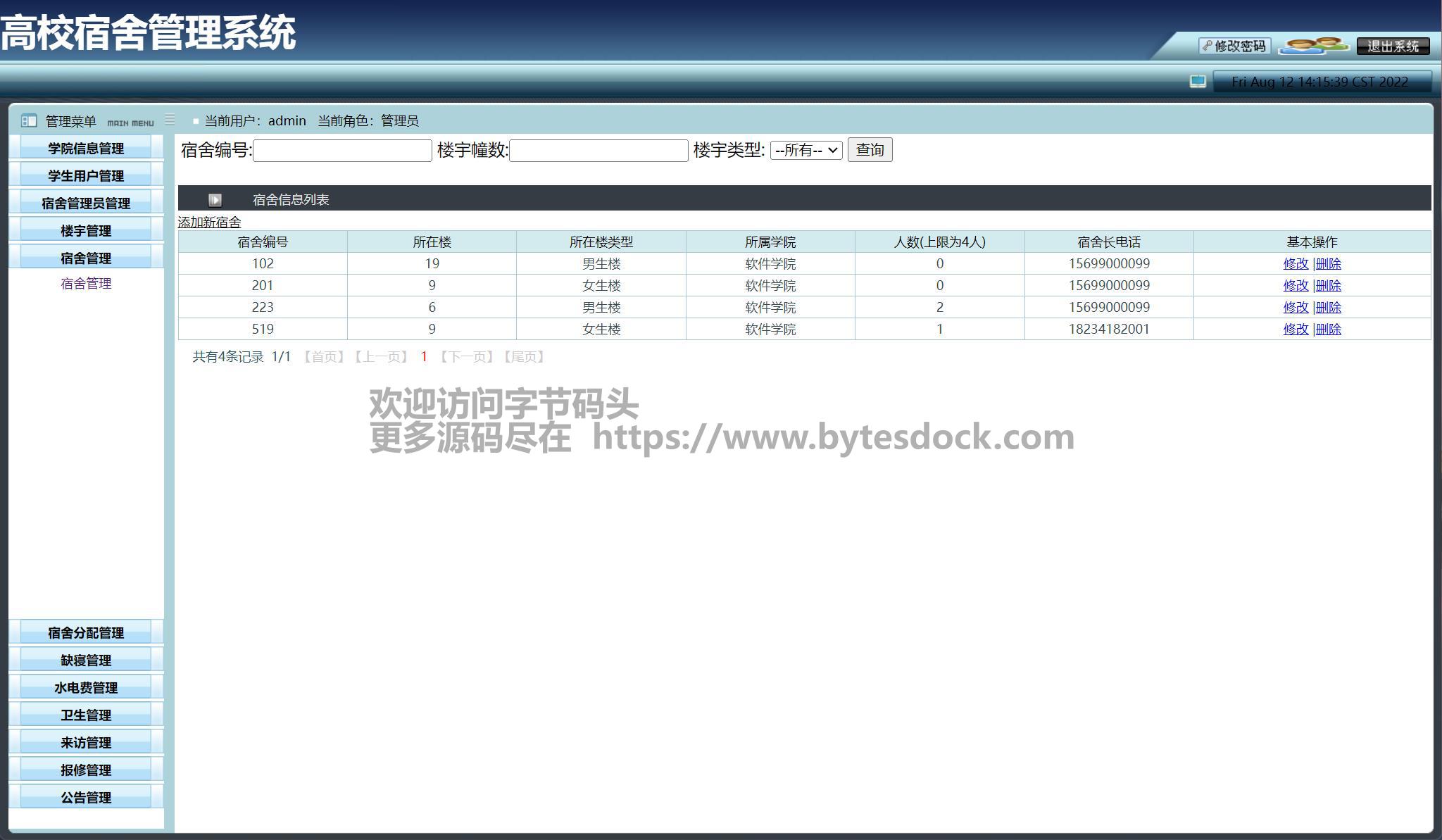Select the 宿舍管理 submenu item
1442x840 pixels.
pos(86,284)
